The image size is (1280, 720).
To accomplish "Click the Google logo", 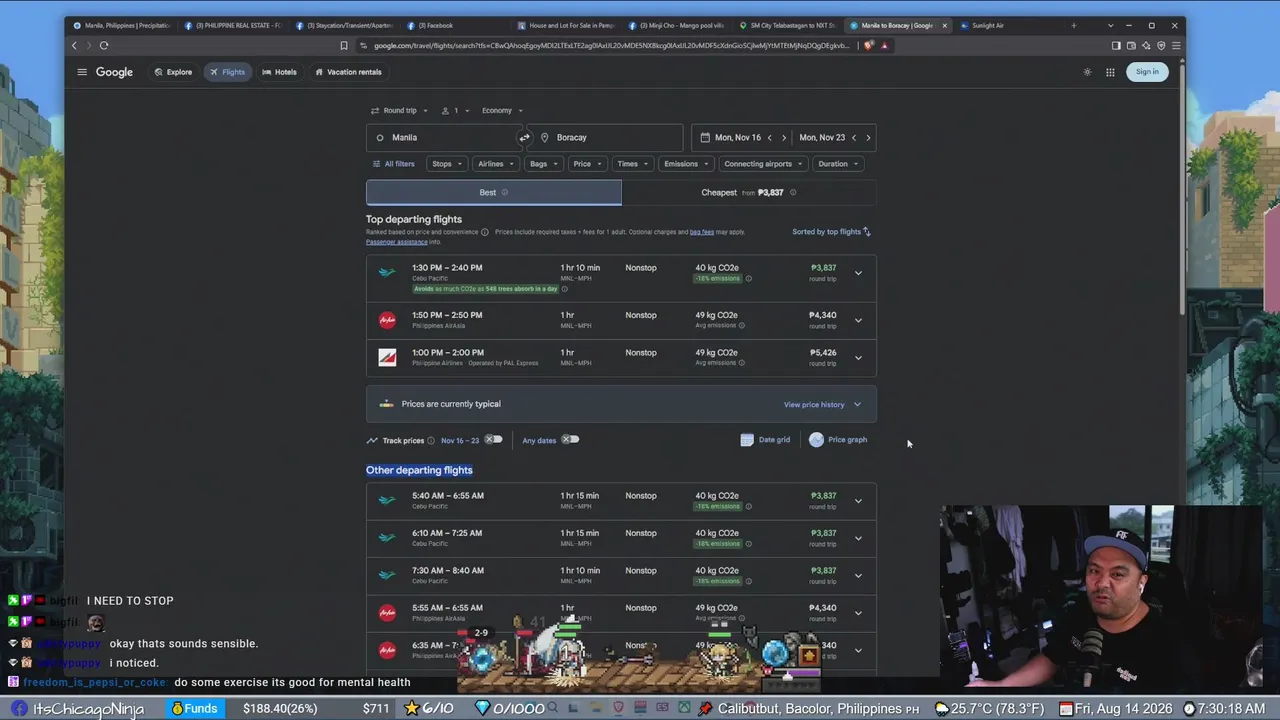I will click(x=114, y=72).
